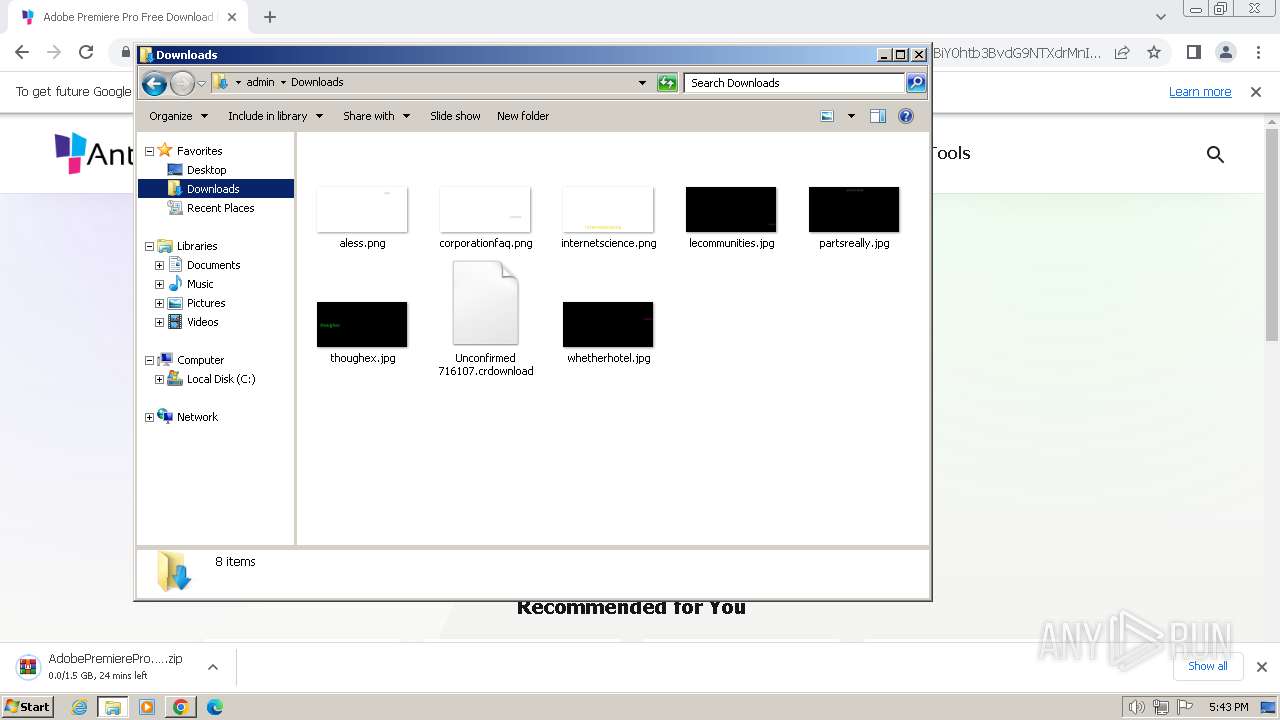
Task: Open a new Chrome tab
Action: (270, 17)
